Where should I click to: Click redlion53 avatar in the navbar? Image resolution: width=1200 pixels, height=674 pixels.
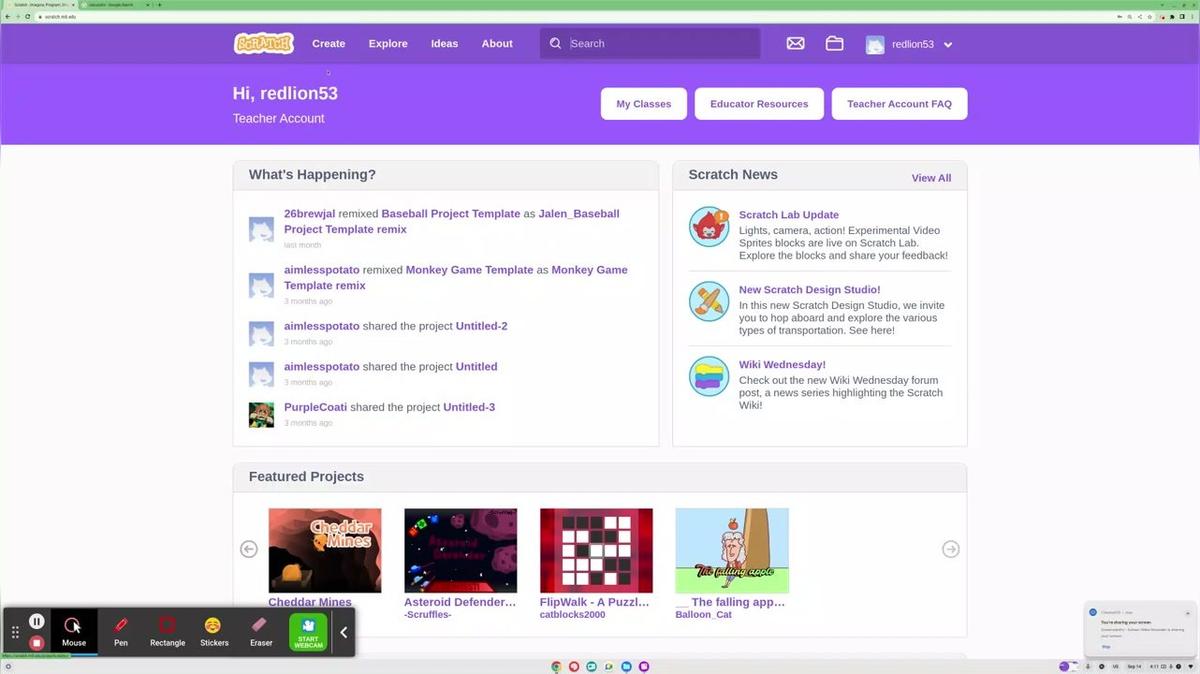pos(875,45)
